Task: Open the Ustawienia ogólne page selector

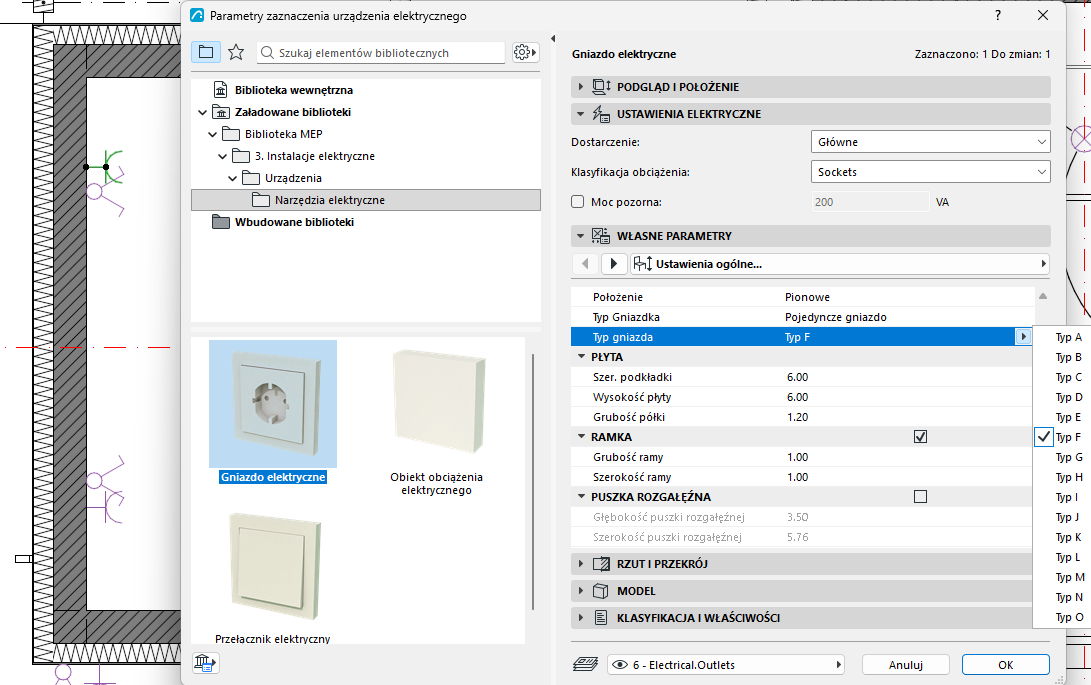Action: 839,264
